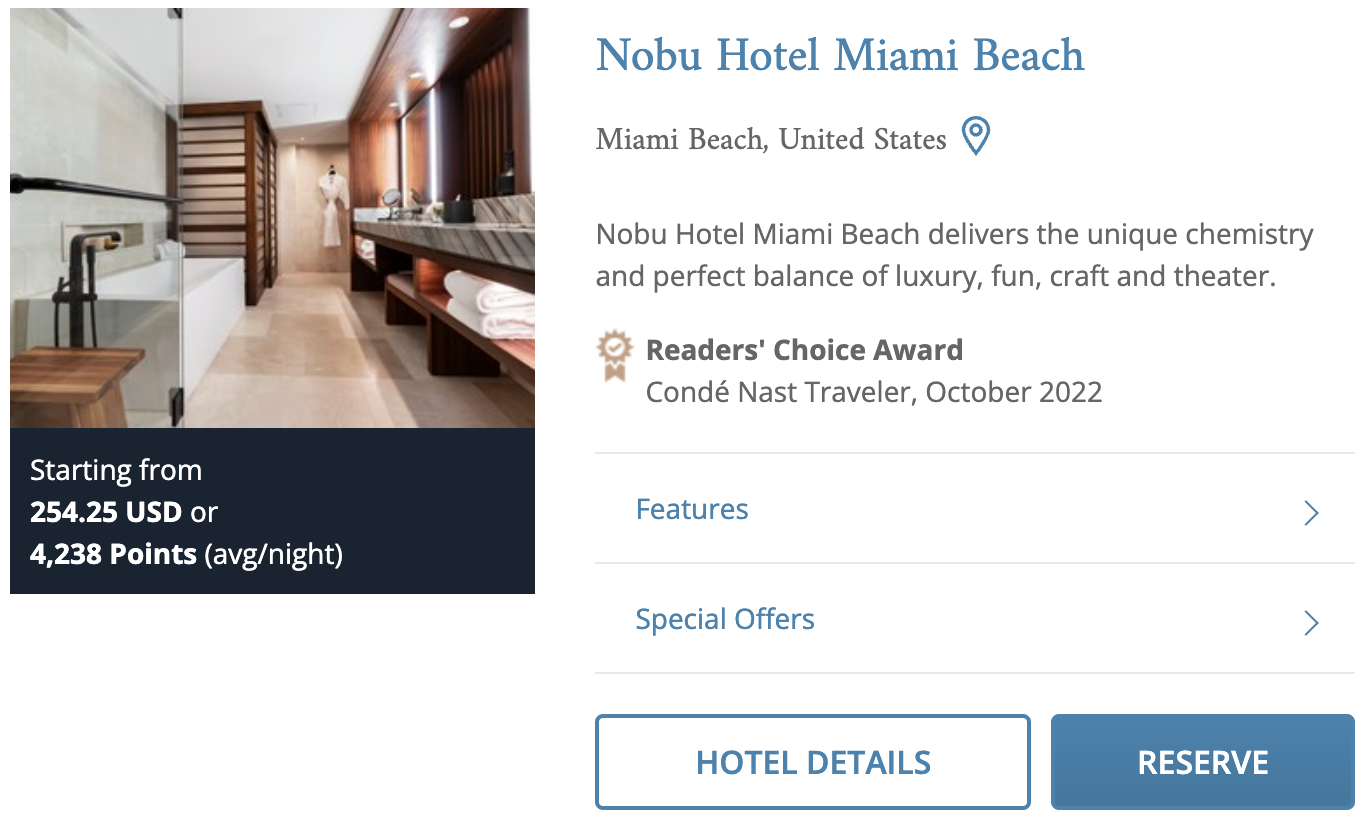This screenshot has height=818, width=1362.
Task: Select the Miami Beach, United States location text
Action: pyautogui.click(x=770, y=139)
